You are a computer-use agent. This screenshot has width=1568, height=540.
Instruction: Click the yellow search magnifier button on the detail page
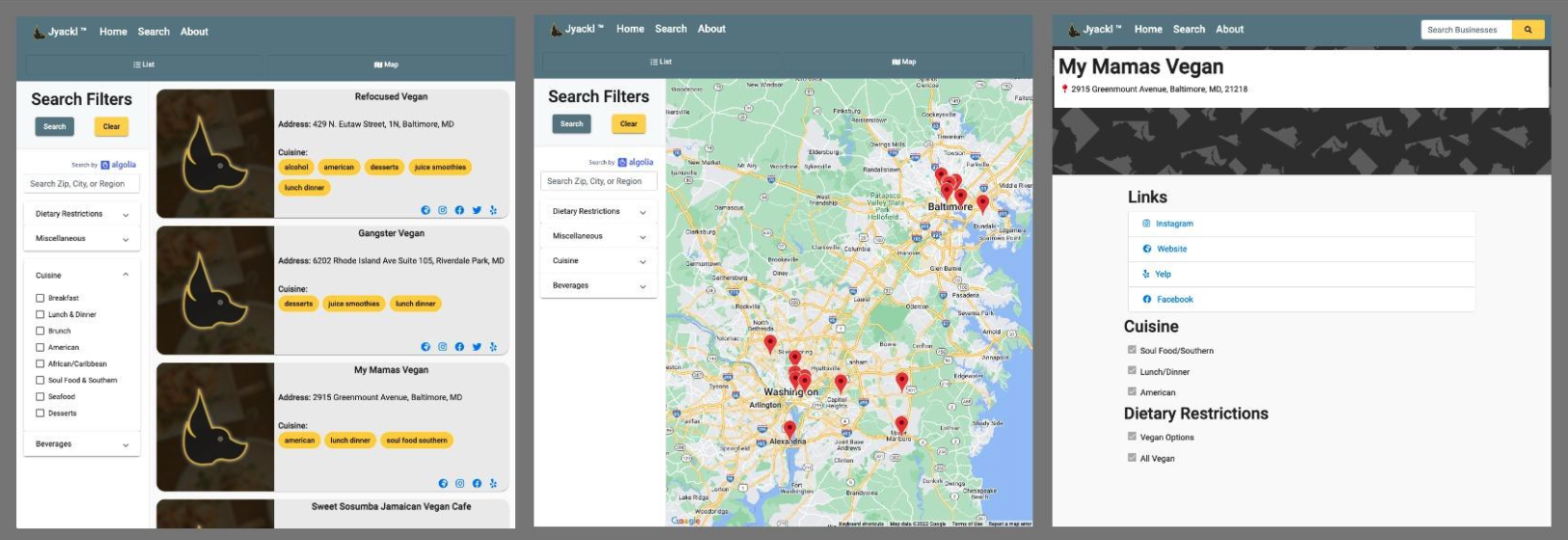[1527, 30]
